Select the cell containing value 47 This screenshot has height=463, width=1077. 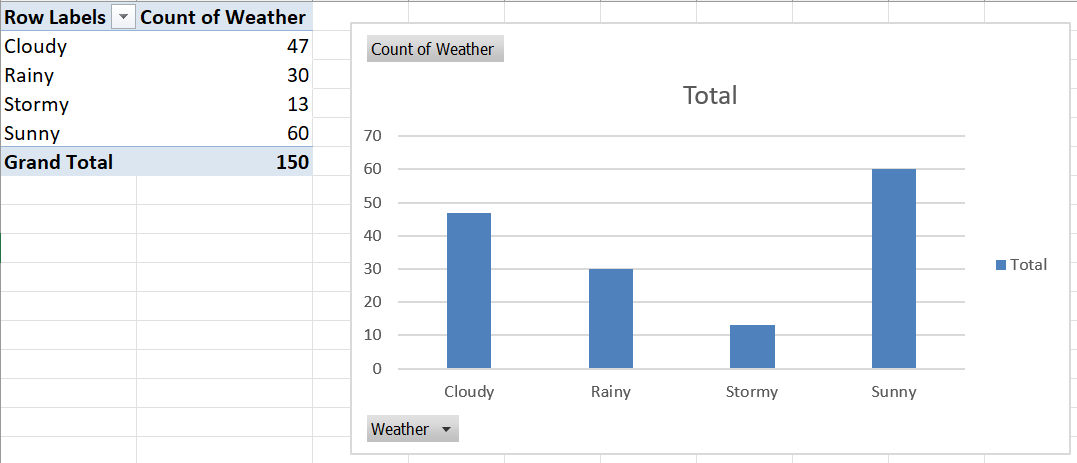tap(297, 47)
